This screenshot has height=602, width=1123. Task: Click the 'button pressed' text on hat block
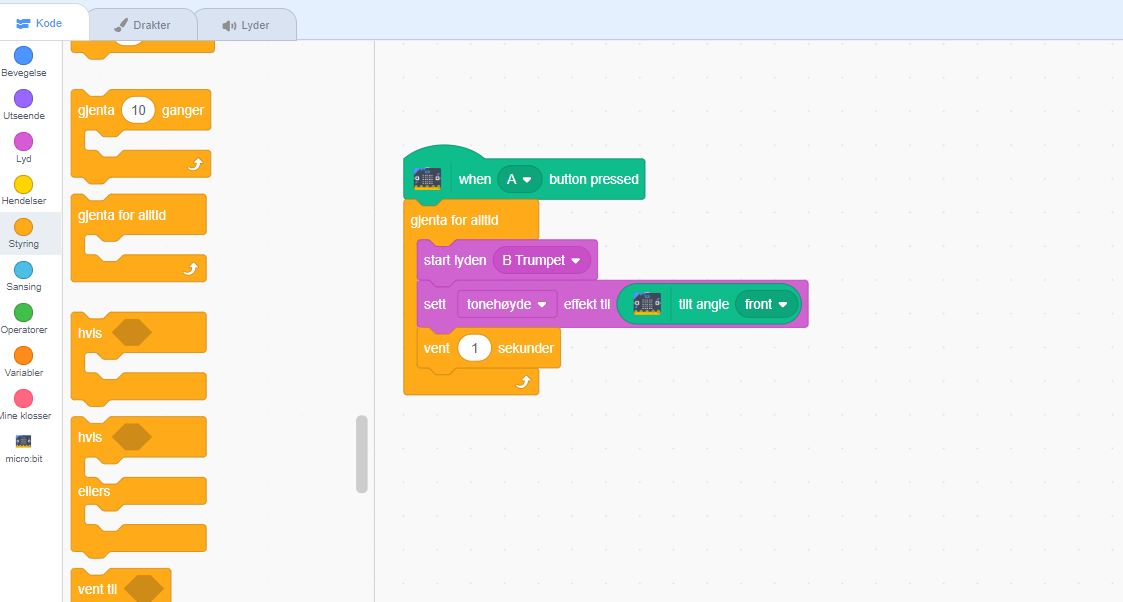tap(594, 179)
